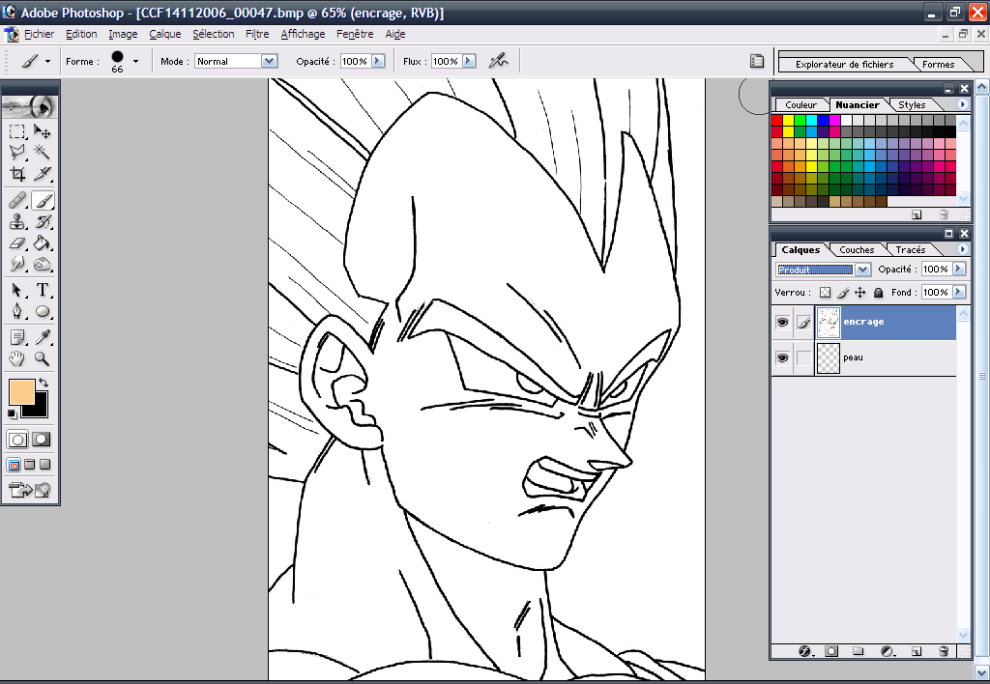Lock transparent pixels in Verrou row

pos(825,292)
